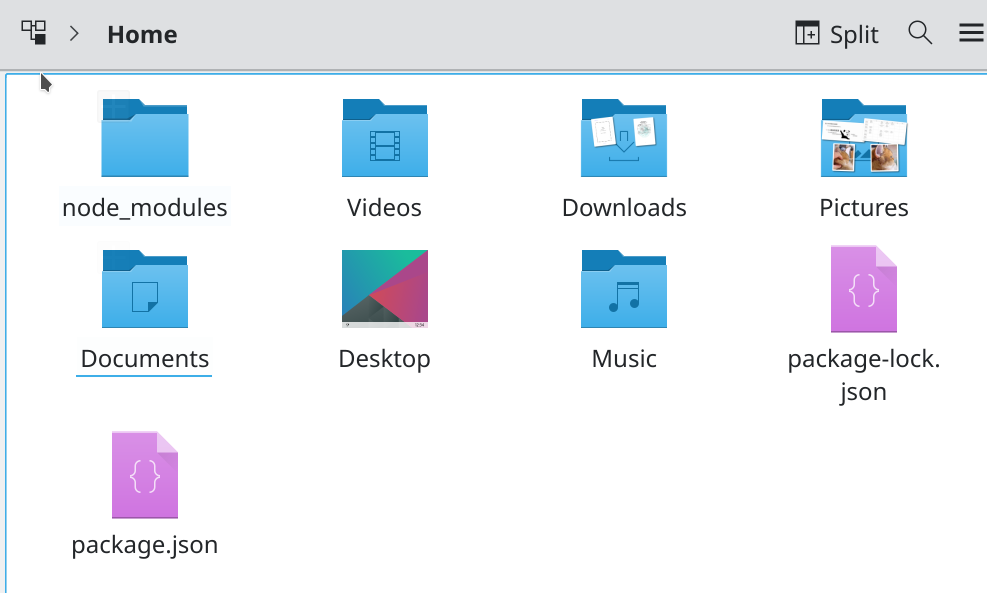987x593 pixels.
Task: Open the hamburger menu
Action: point(970,32)
